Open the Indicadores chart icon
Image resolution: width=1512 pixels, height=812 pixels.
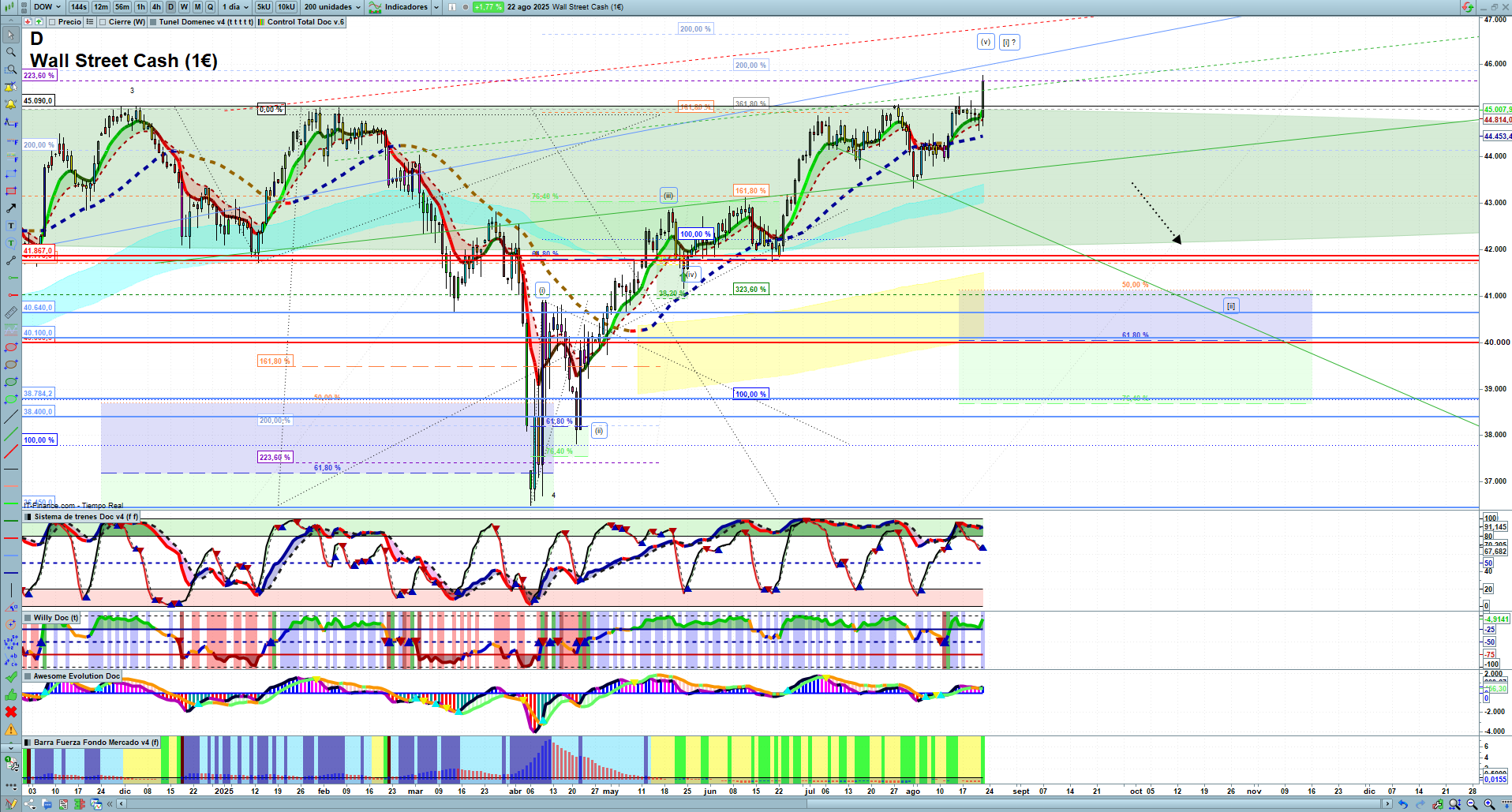pyautogui.click(x=375, y=7)
